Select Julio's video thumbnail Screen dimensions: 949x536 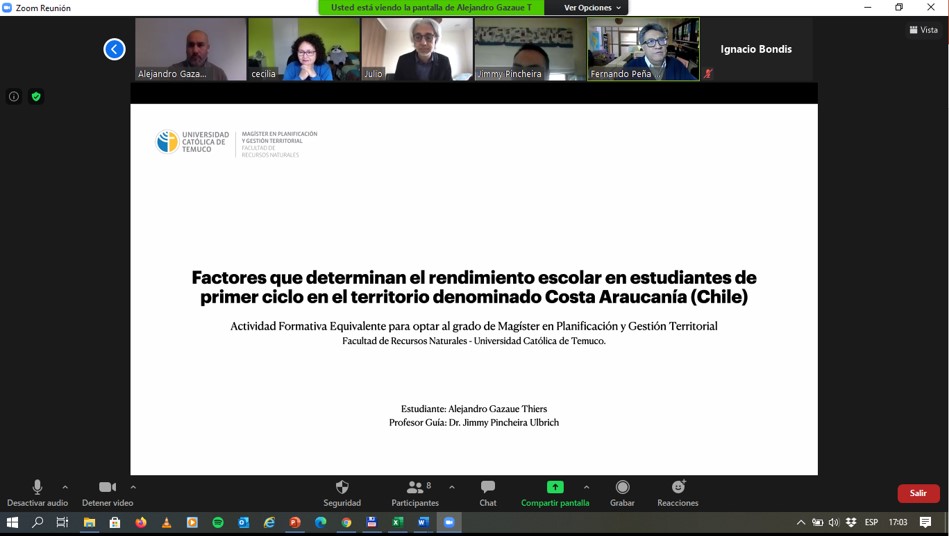pyautogui.click(x=417, y=49)
